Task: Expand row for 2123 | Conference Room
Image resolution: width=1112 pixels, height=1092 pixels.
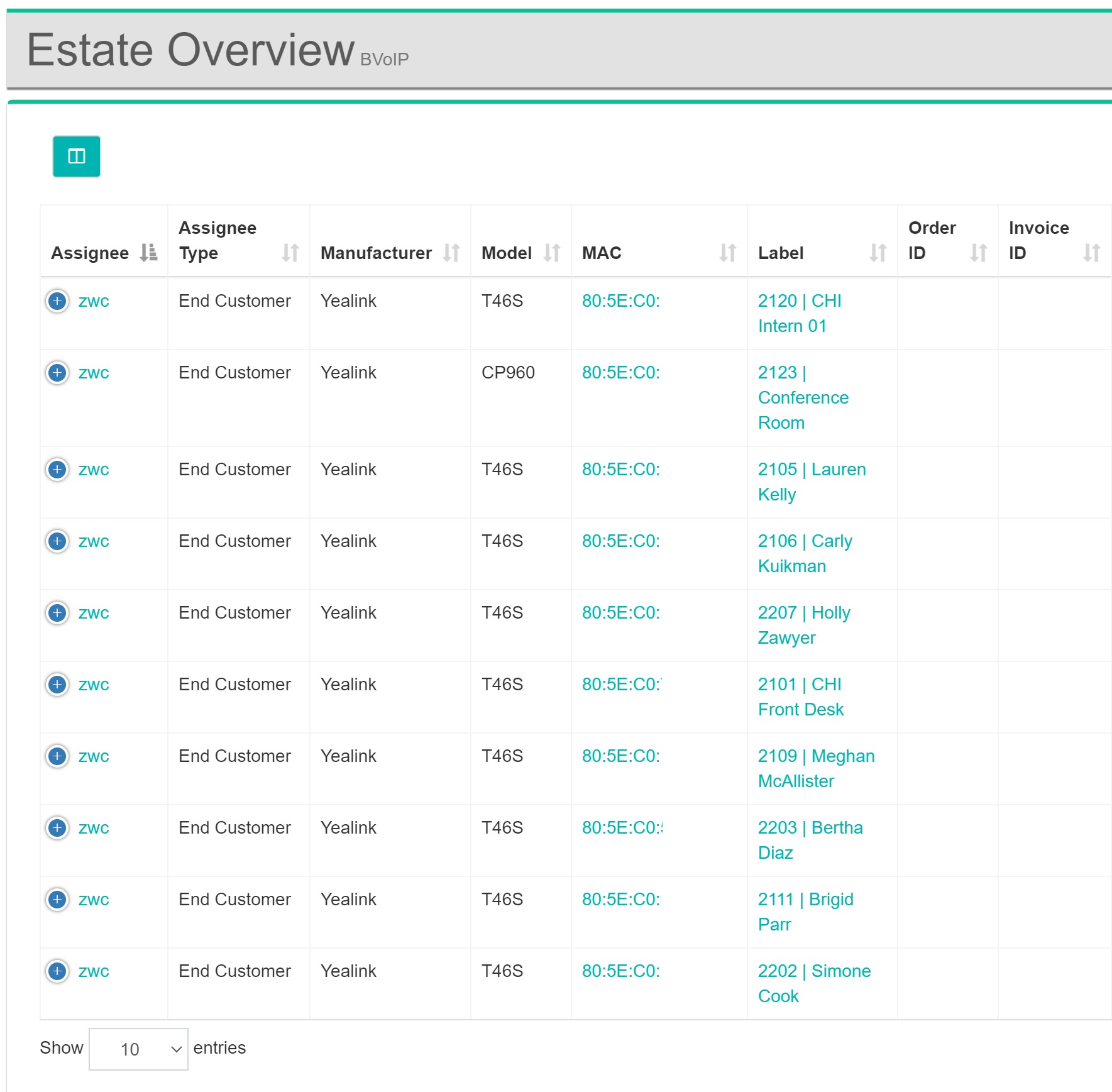Action: (x=57, y=373)
